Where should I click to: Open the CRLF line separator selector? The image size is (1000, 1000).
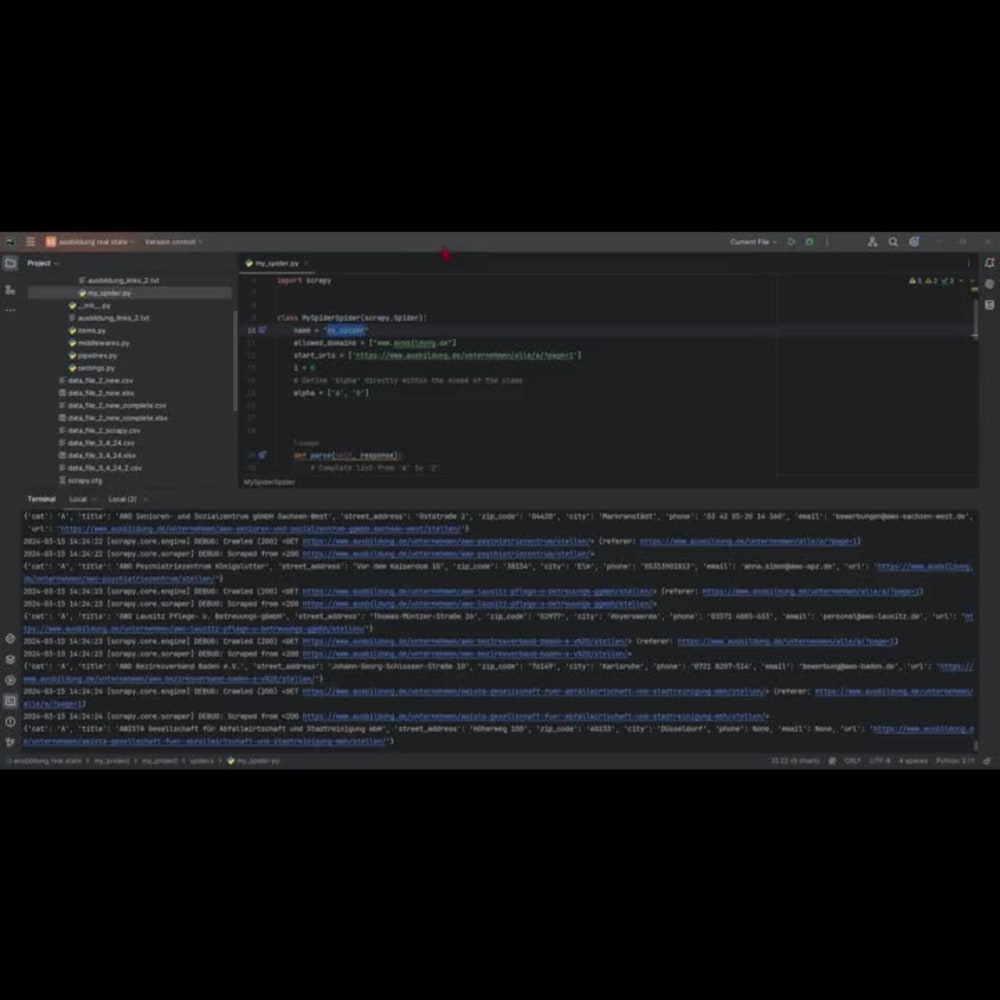click(x=852, y=761)
